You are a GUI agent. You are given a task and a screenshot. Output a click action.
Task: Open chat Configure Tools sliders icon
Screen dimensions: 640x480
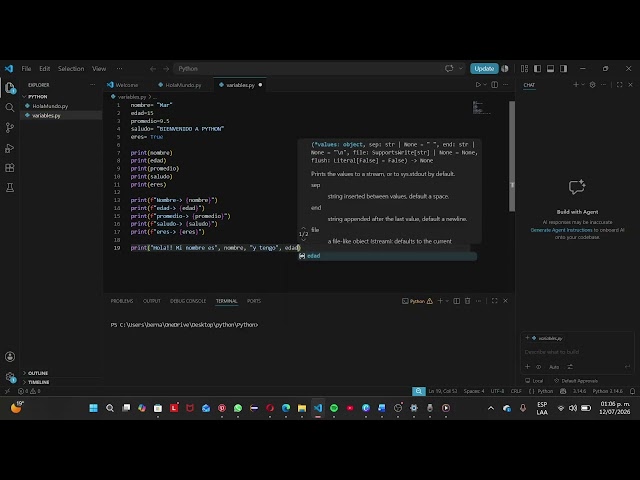(x=570, y=367)
